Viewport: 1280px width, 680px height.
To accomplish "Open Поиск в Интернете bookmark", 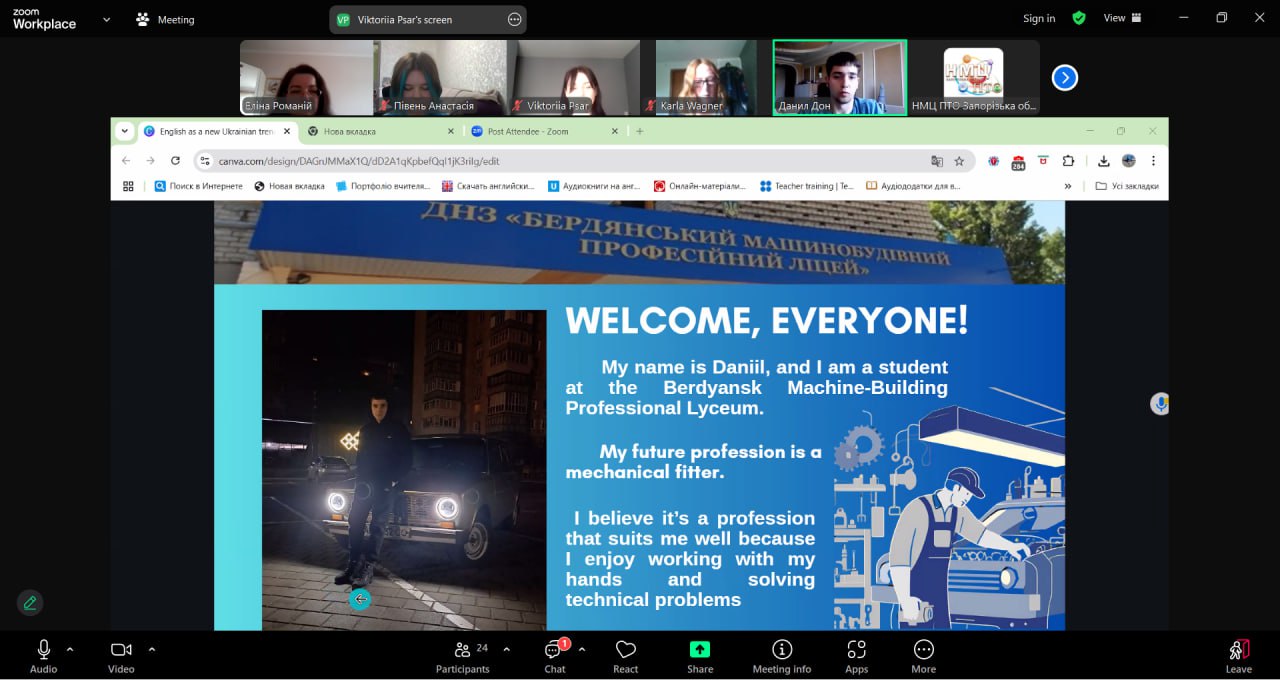I will click(198, 186).
